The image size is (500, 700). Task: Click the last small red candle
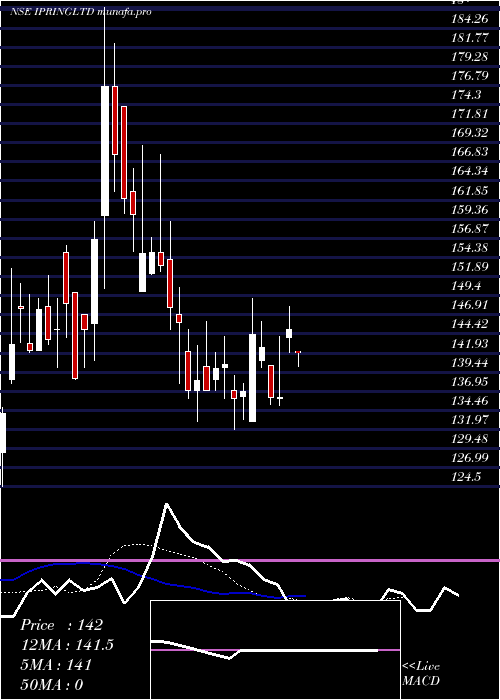click(x=298, y=352)
